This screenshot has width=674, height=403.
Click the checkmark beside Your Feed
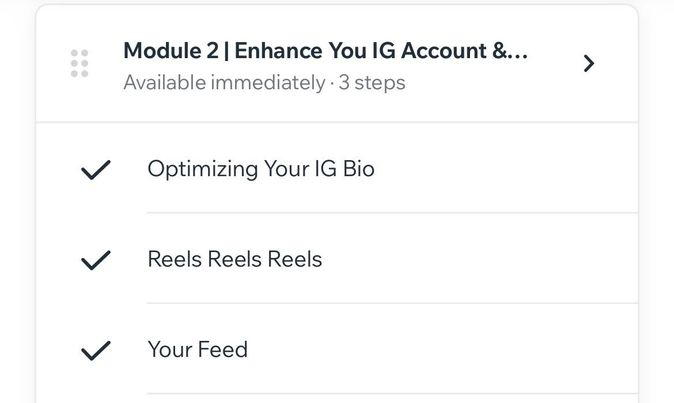click(x=96, y=351)
